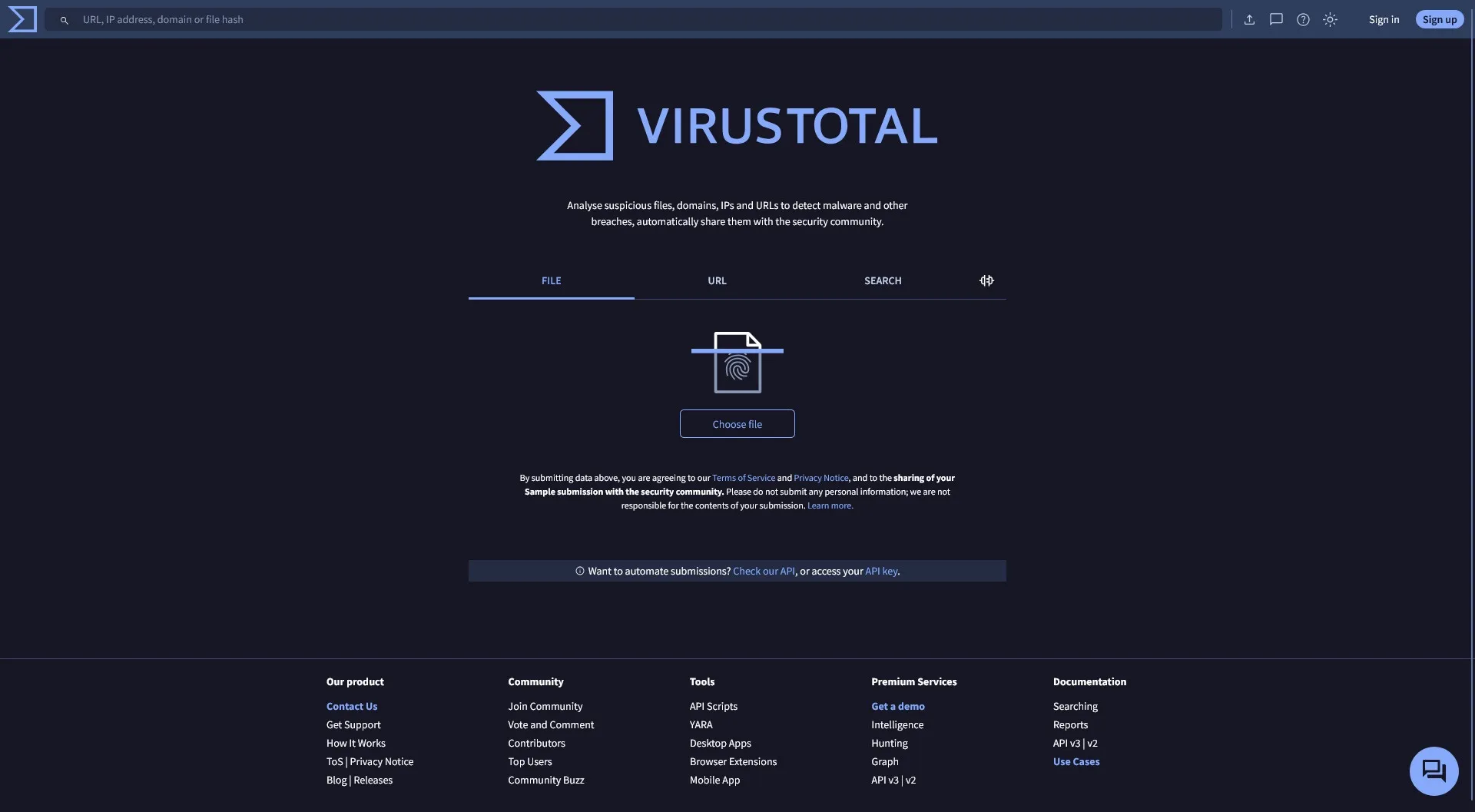1475x812 pixels.
Task: Click the magnifying glass search icon
Action: (x=65, y=20)
